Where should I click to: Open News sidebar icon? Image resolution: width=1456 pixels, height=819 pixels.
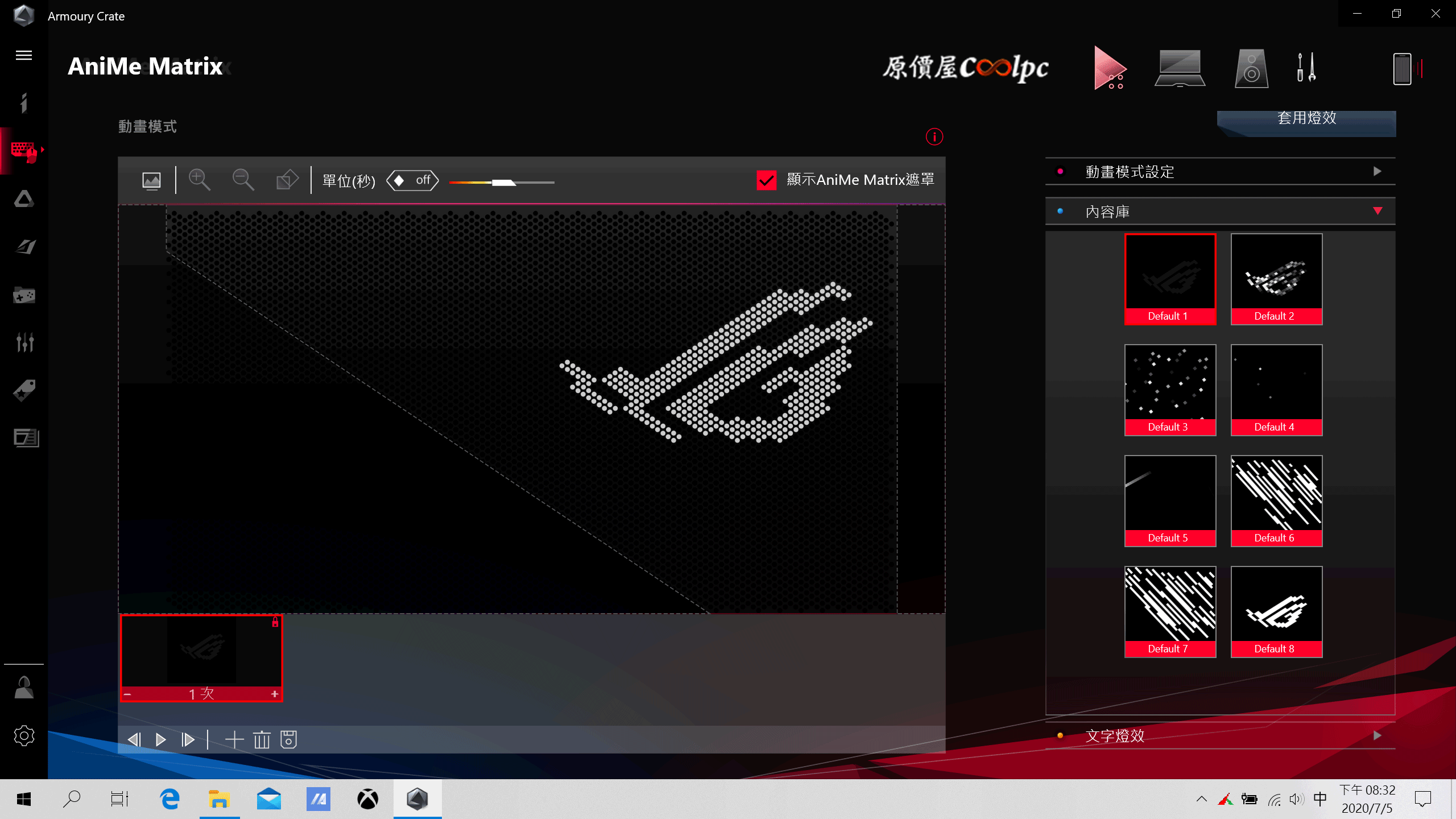pyautogui.click(x=26, y=438)
